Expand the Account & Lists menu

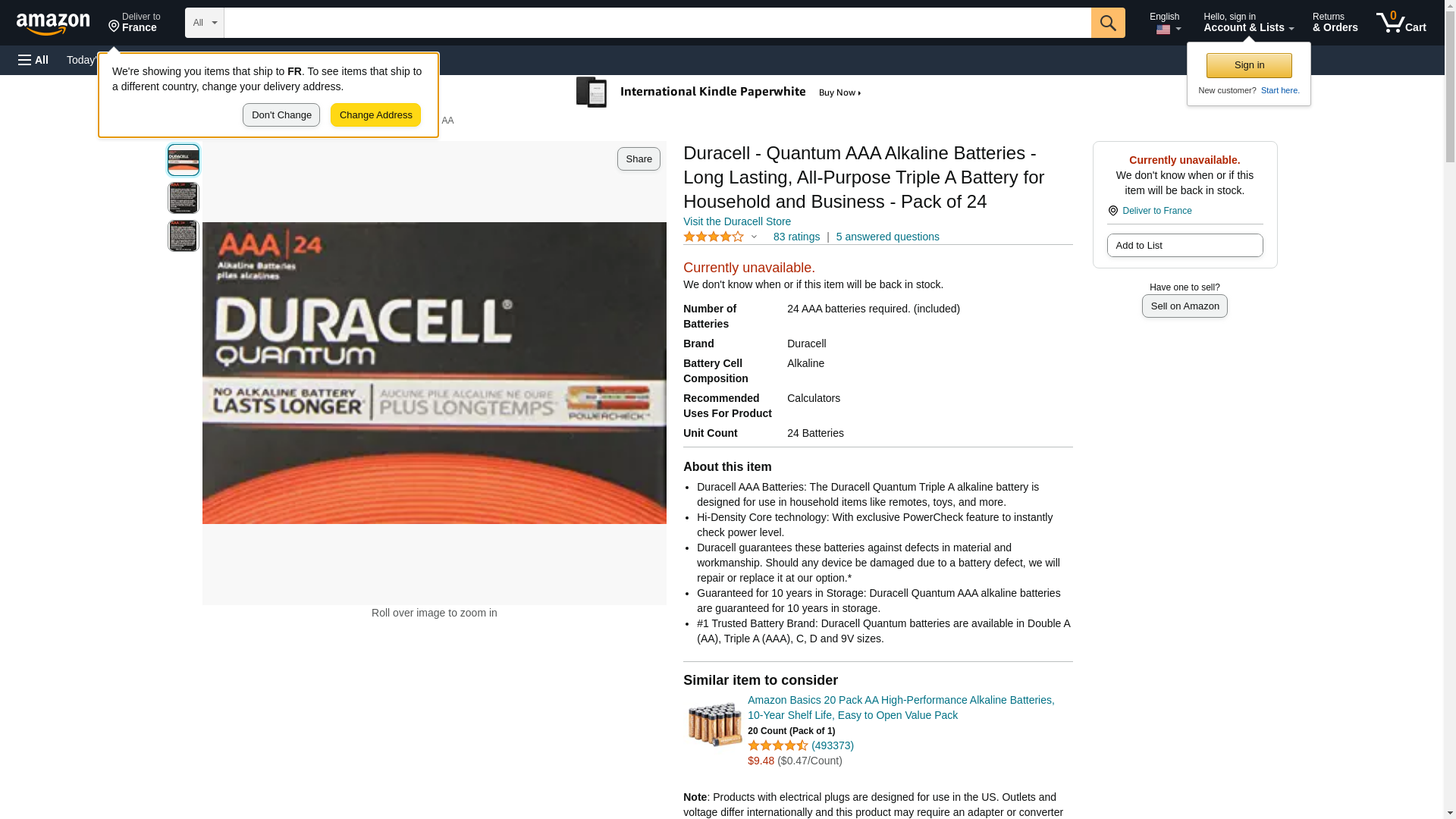click(x=1248, y=22)
